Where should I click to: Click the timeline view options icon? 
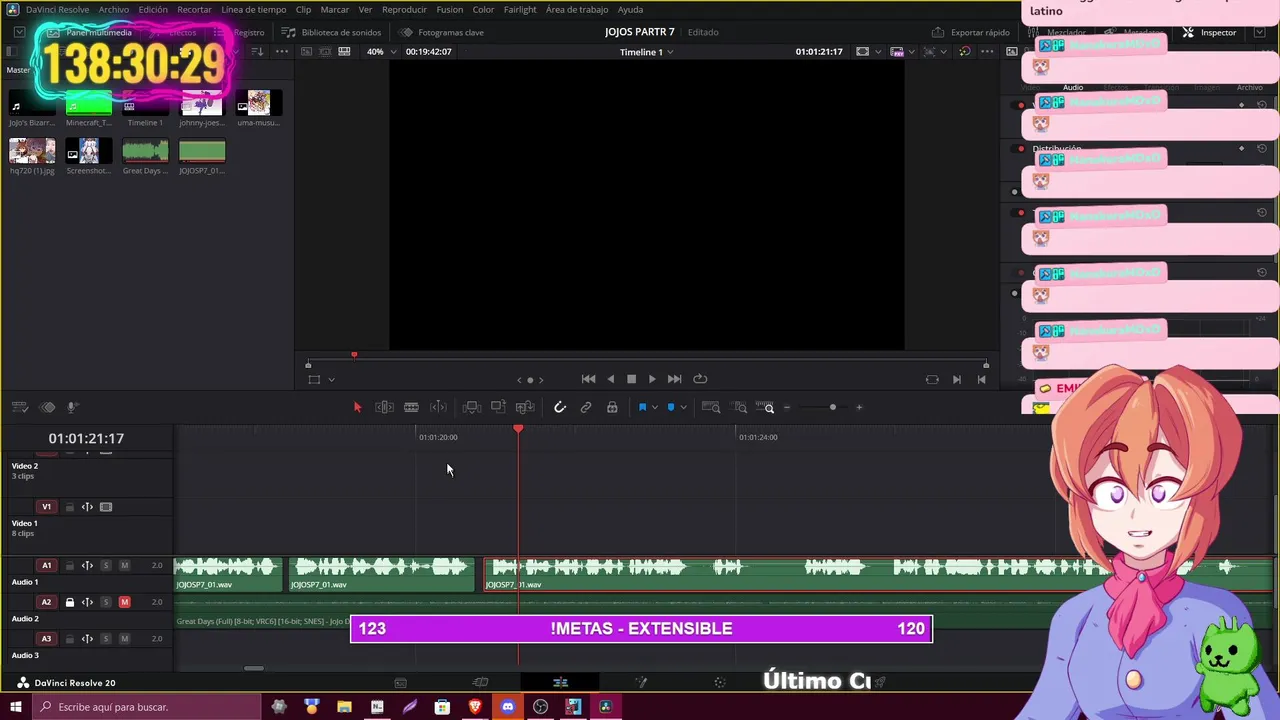pyautogui.click(x=19, y=407)
